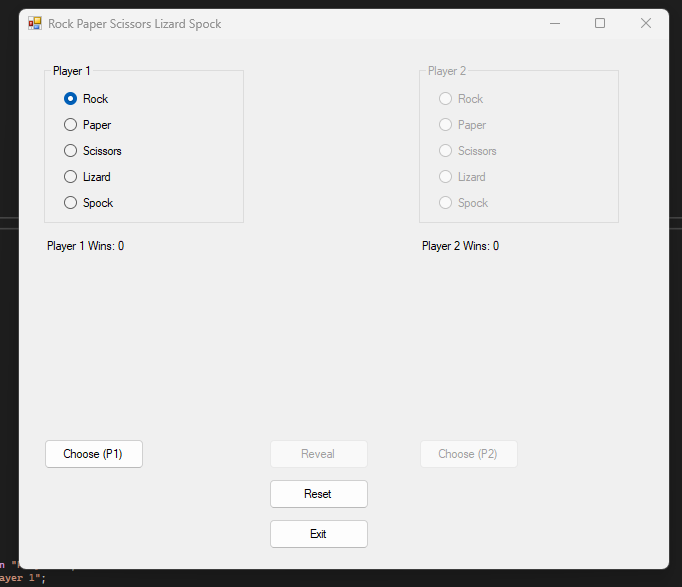Click the app icon in the title bar

point(35,23)
